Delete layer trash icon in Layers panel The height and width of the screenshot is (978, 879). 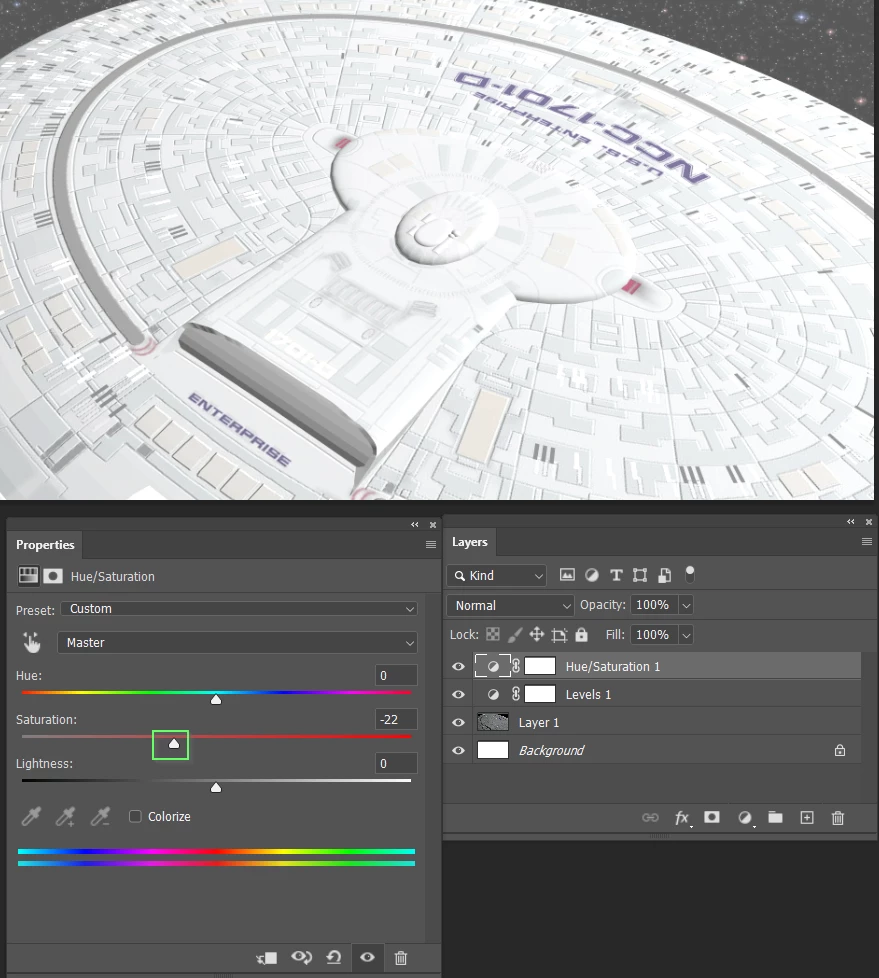click(838, 817)
